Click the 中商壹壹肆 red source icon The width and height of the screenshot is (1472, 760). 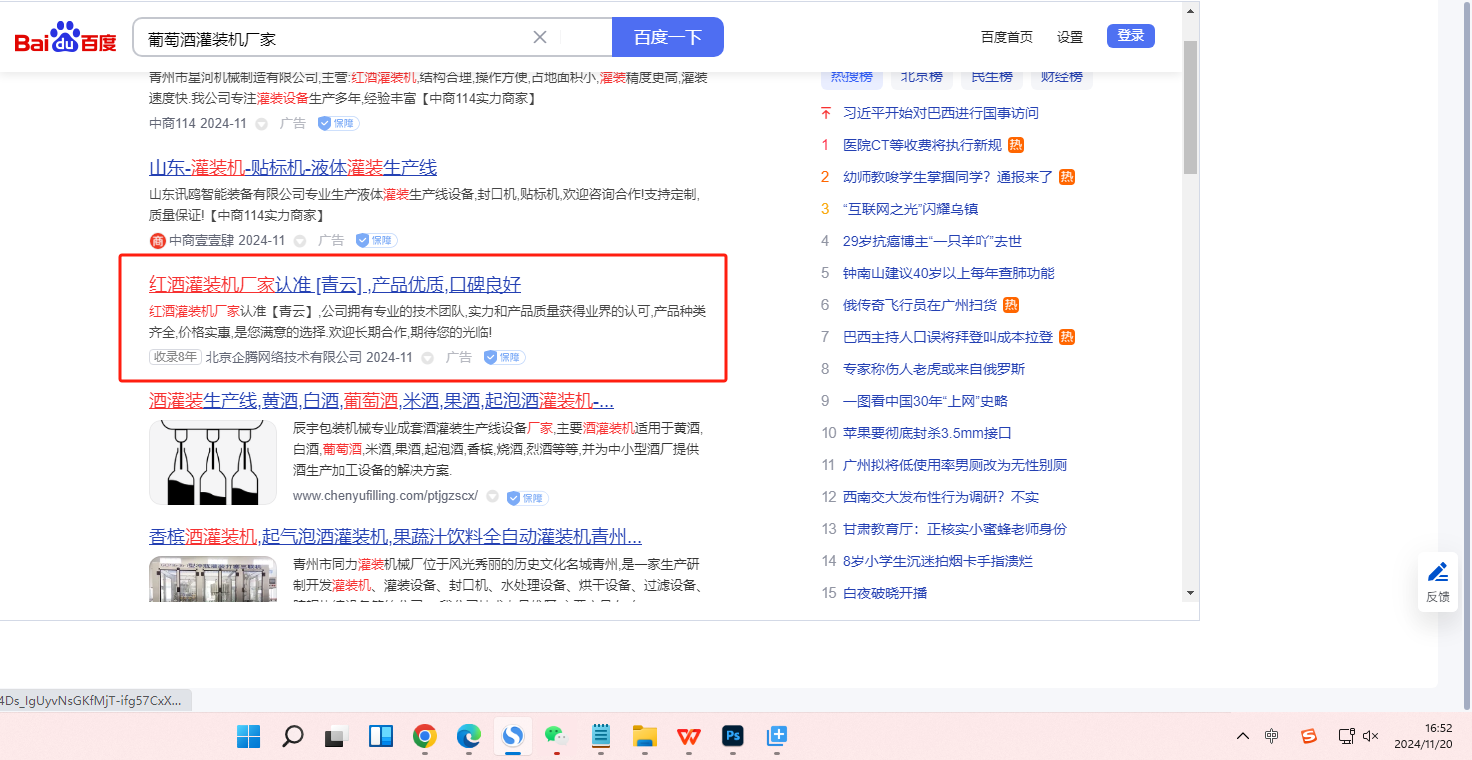click(157, 241)
